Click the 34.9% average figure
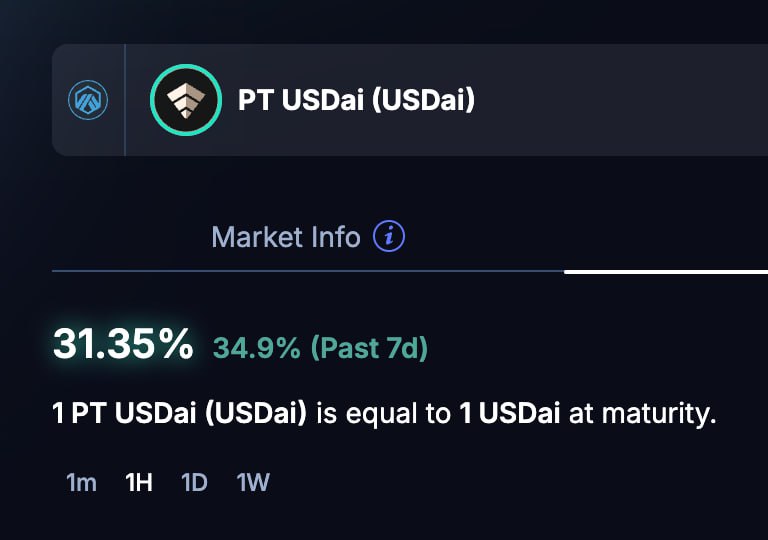This screenshot has height=540, width=768. (256, 348)
